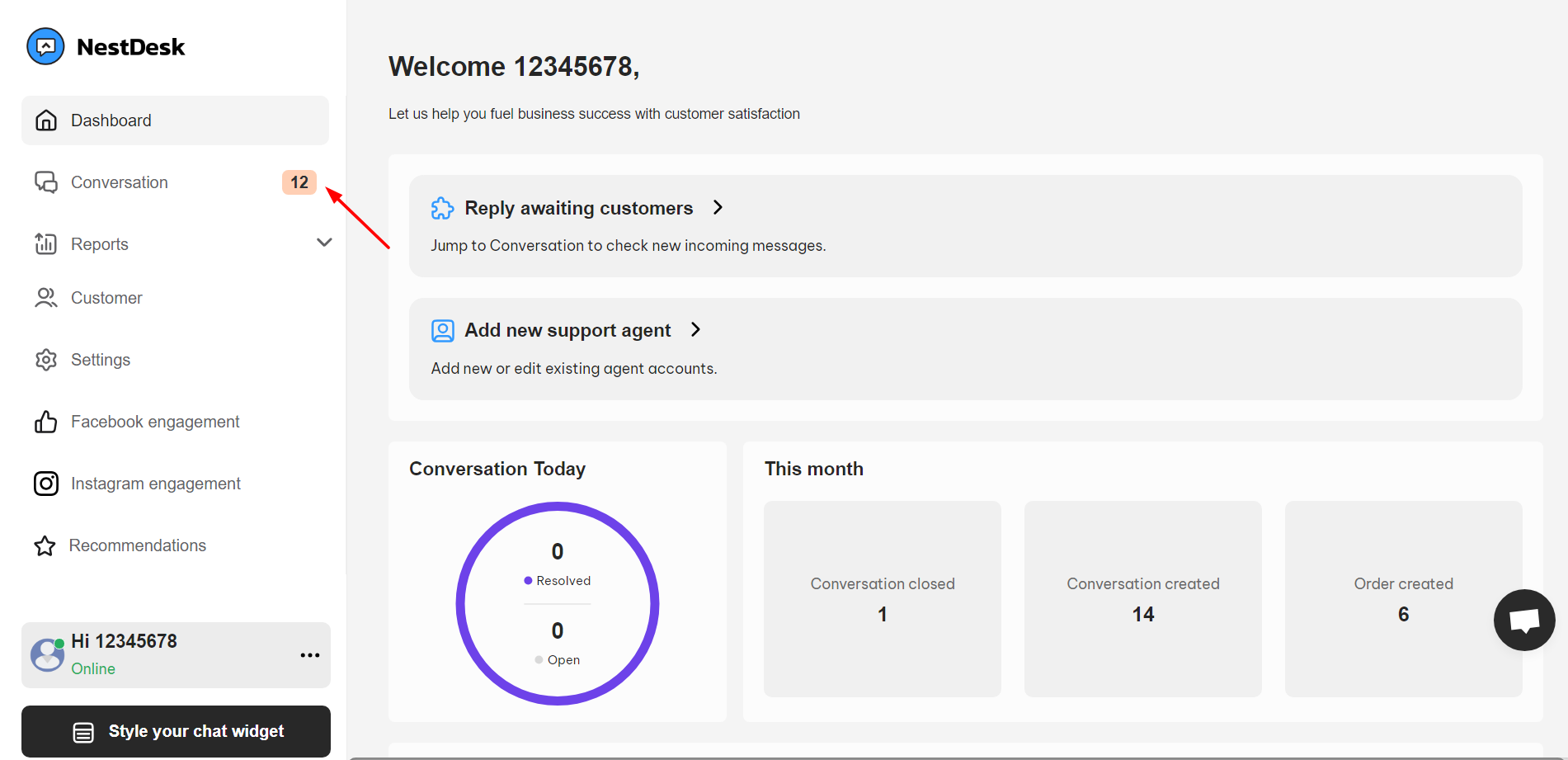
Task: Expand the Reports submenu chevron
Action: point(324,243)
